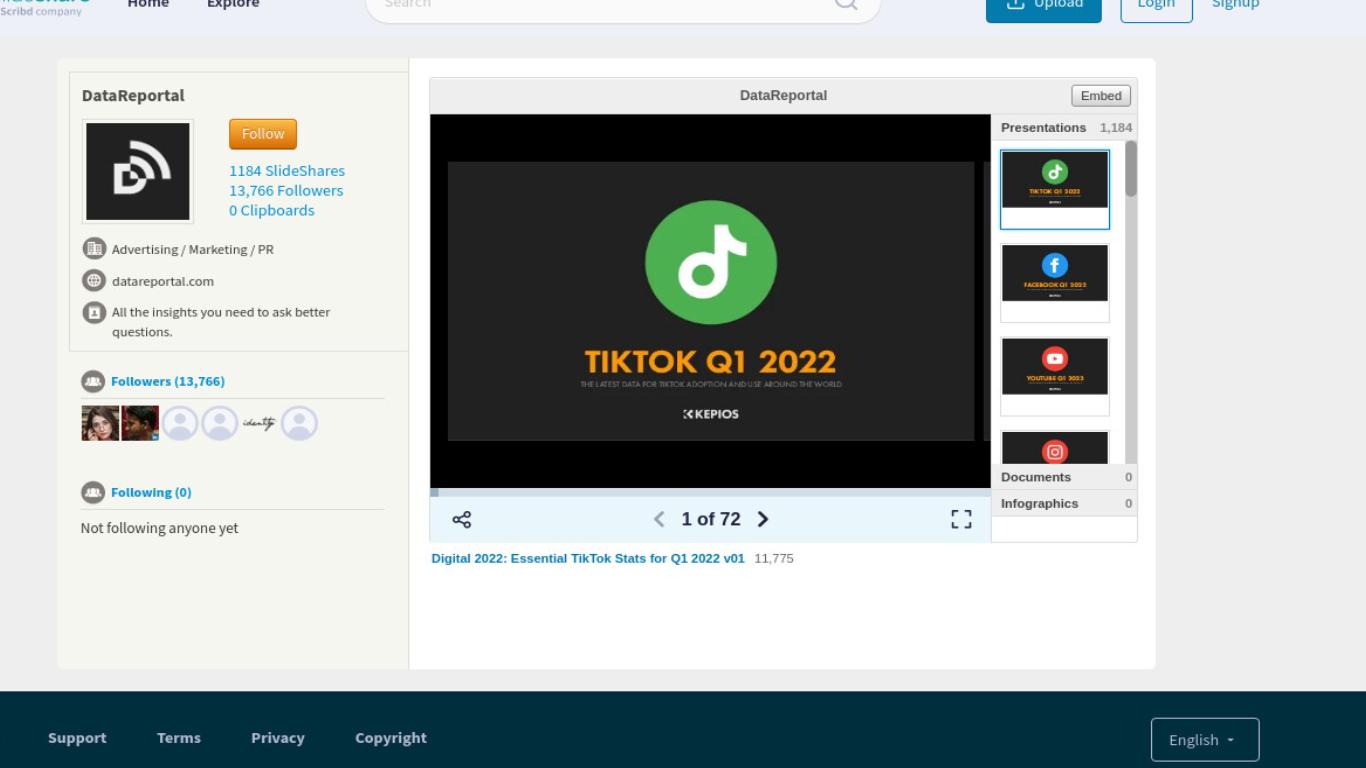Click the DataReportal title above the slideshow
This screenshot has width=1366, height=768.
click(x=783, y=96)
